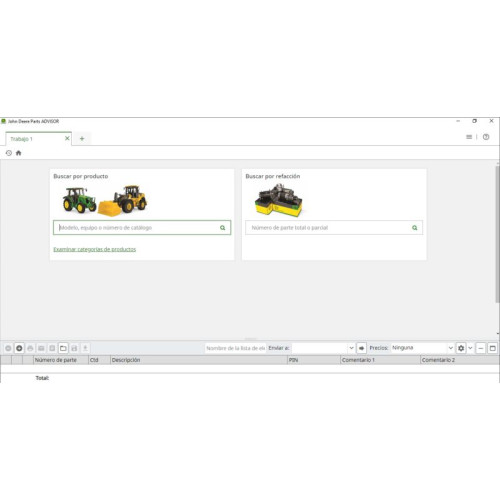Print the parts list
This screenshot has height=500, width=500.
[30, 348]
